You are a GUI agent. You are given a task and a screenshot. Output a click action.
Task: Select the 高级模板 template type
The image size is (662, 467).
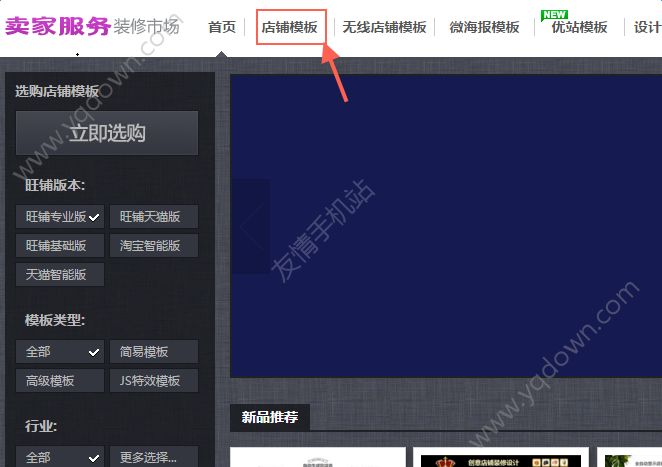tap(60, 381)
